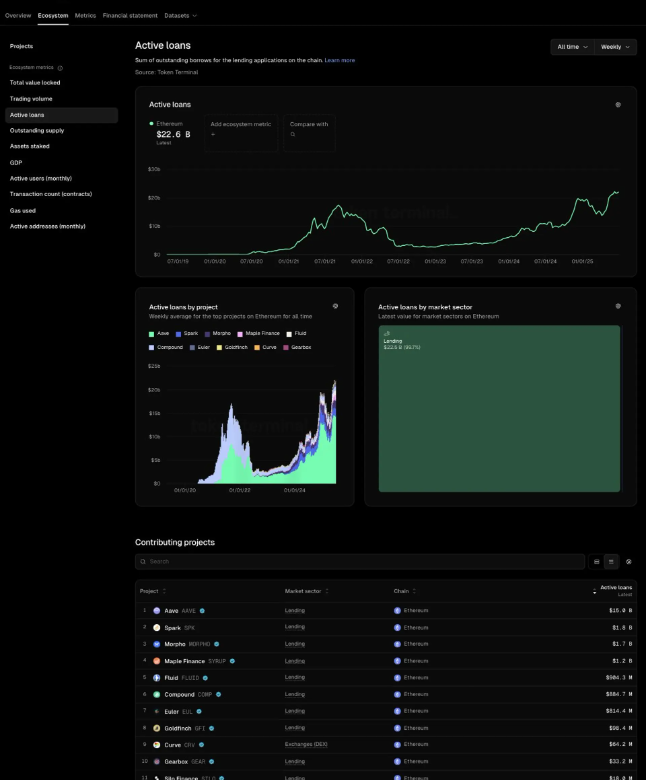Click the Contributing projects search field
The image size is (646, 780).
[360, 562]
